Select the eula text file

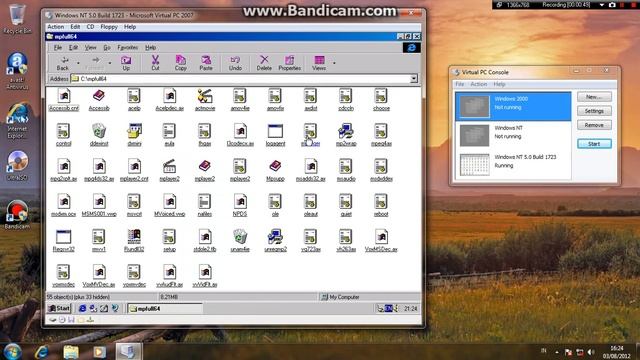169,135
